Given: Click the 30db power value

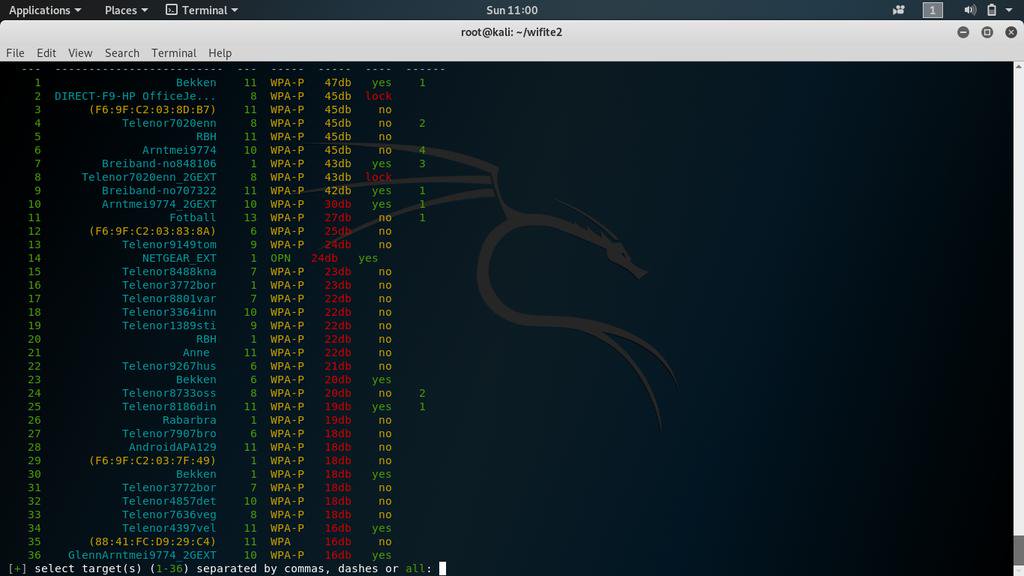Looking at the screenshot, I should click(x=338, y=204).
